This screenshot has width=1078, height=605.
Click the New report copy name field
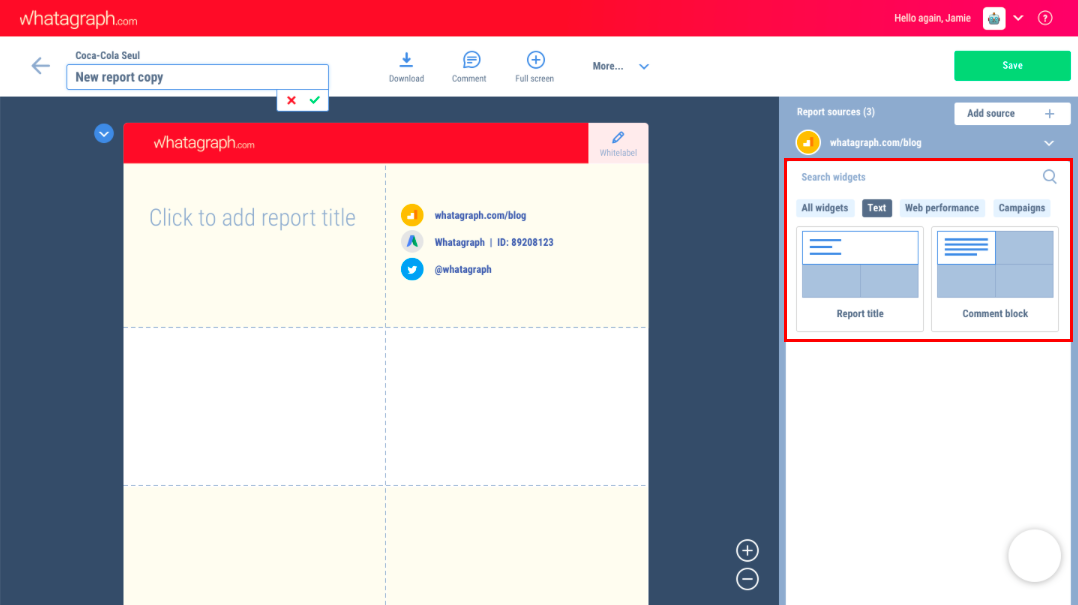click(197, 77)
